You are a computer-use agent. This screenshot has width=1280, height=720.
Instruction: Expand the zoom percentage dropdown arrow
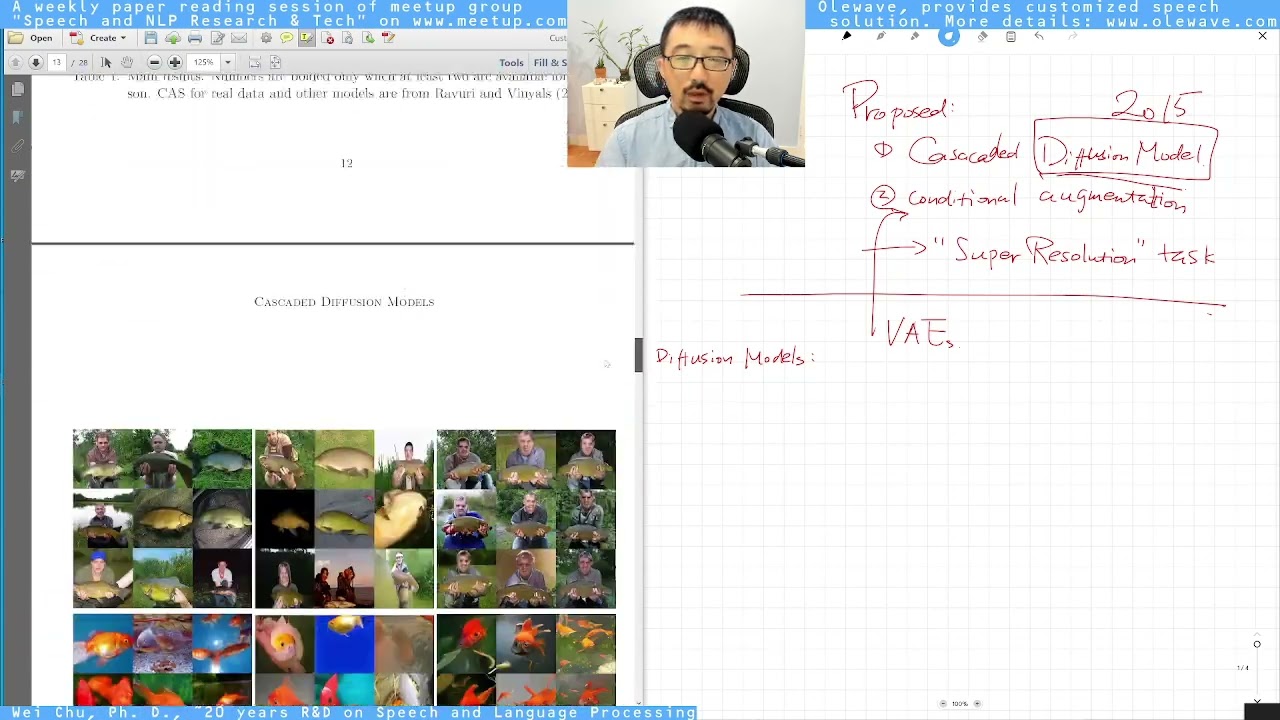[x=228, y=62]
